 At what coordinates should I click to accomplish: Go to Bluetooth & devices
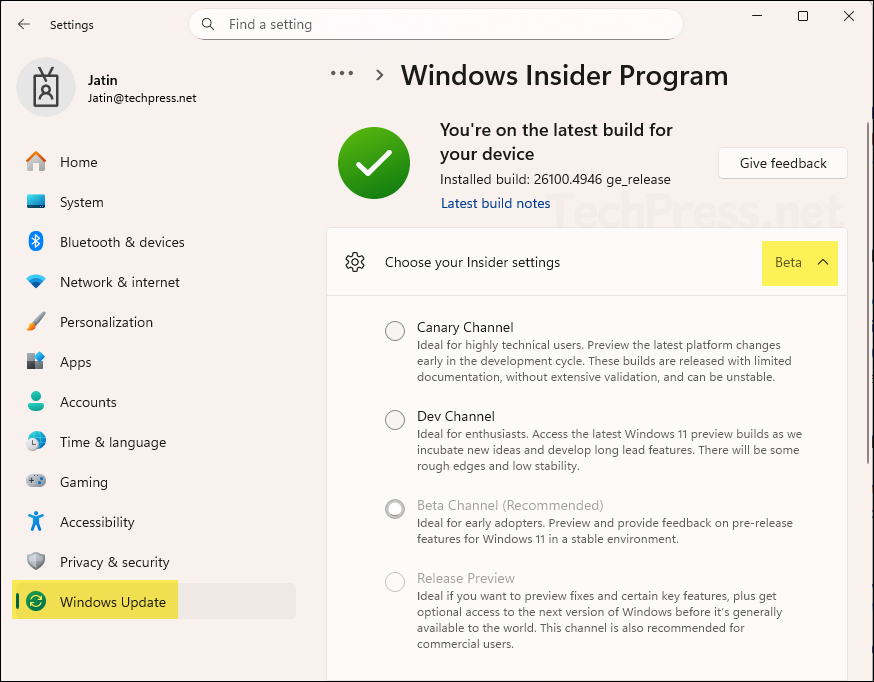tap(155, 242)
